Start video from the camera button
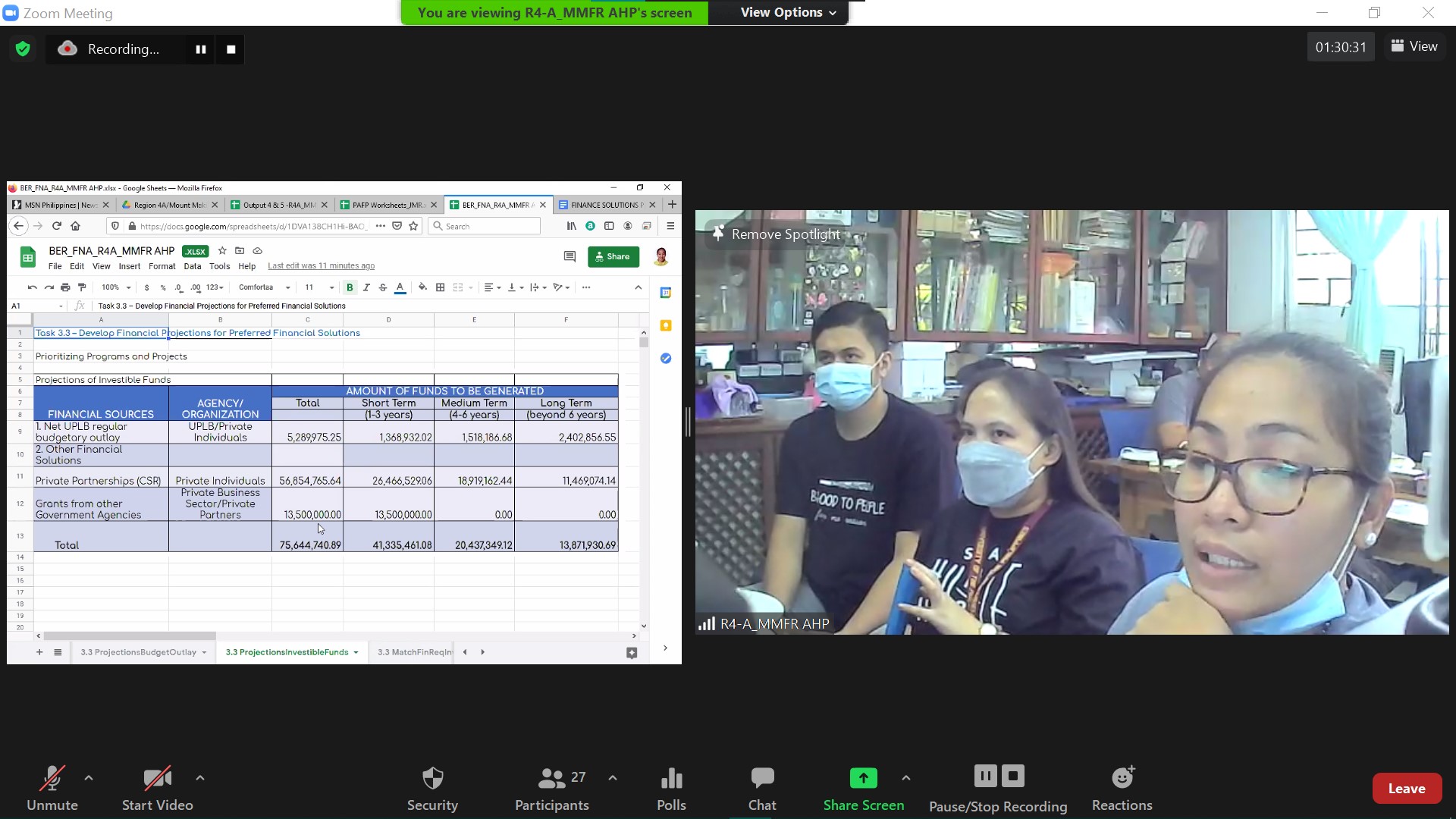Screen dimensions: 1456x819 click(158, 789)
